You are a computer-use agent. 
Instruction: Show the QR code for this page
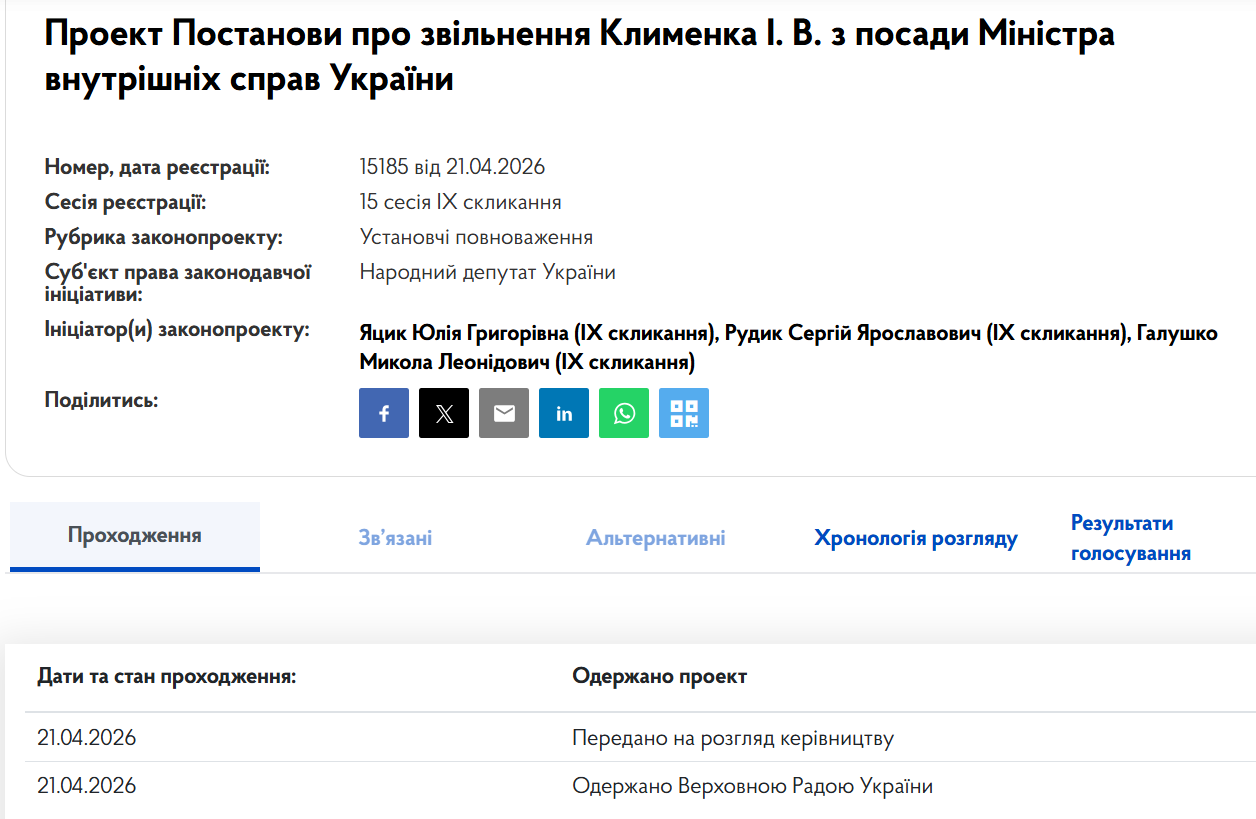coord(684,413)
